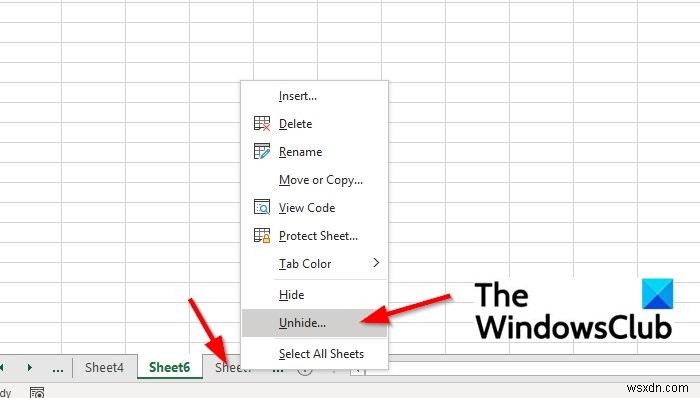This screenshot has height=398, width=700.
Task: Click the Rename pencil icon
Action: pyautogui.click(x=262, y=151)
